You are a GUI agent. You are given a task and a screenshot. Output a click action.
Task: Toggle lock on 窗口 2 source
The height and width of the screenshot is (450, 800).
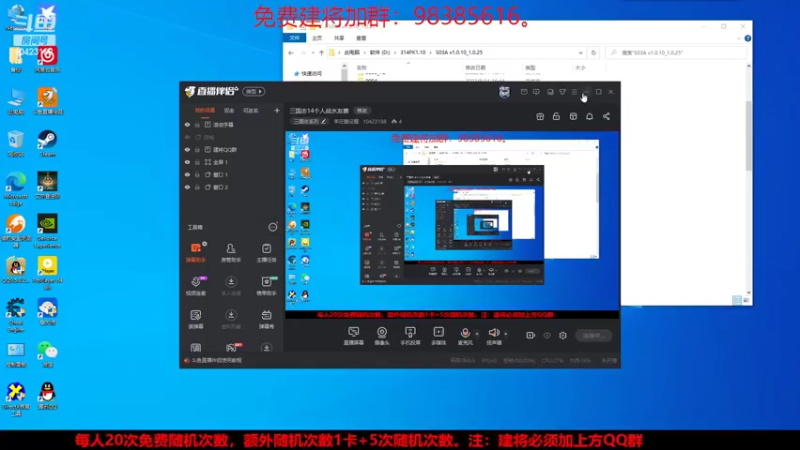click(x=197, y=187)
